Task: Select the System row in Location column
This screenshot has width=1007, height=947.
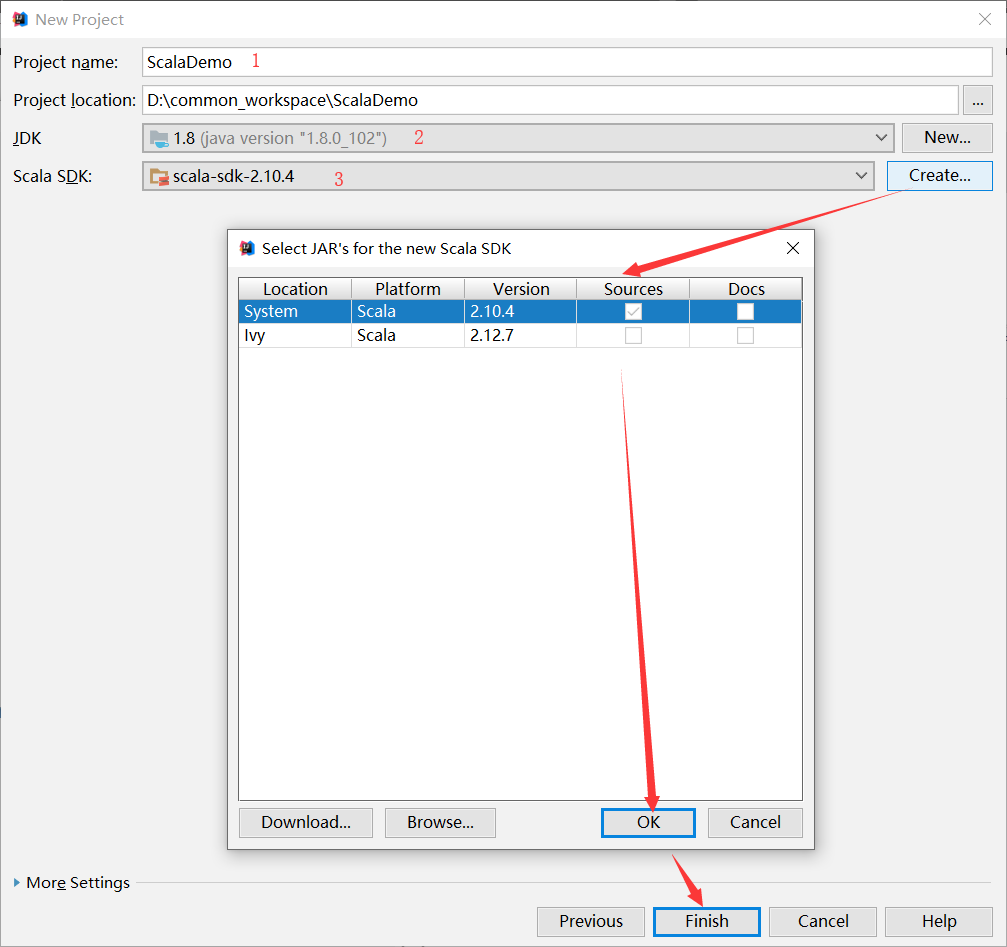Action: click(x=295, y=311)
